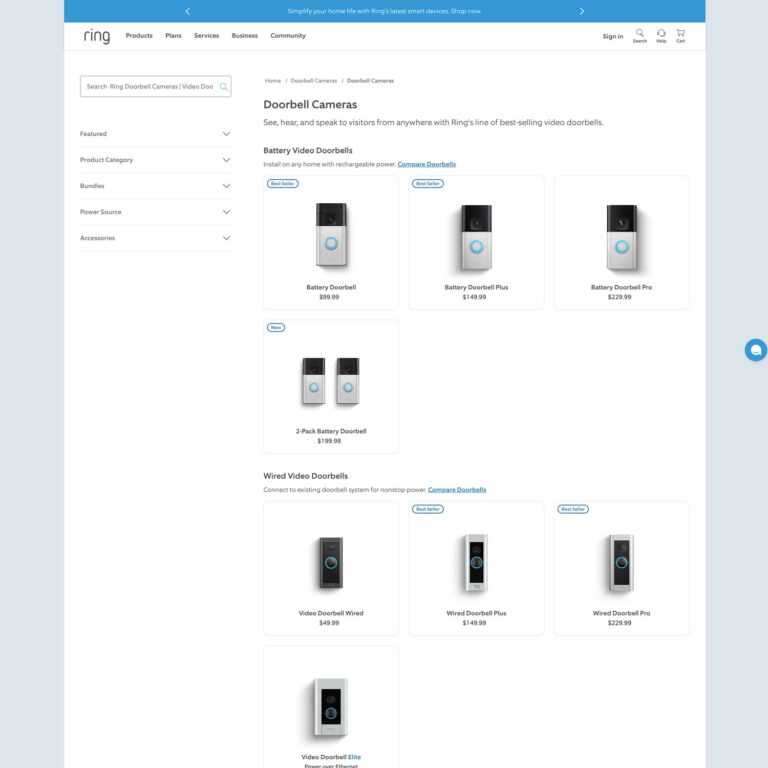The image size is (768, 768).
Task: Open the Help headset icon
Action: coord(661,36)
